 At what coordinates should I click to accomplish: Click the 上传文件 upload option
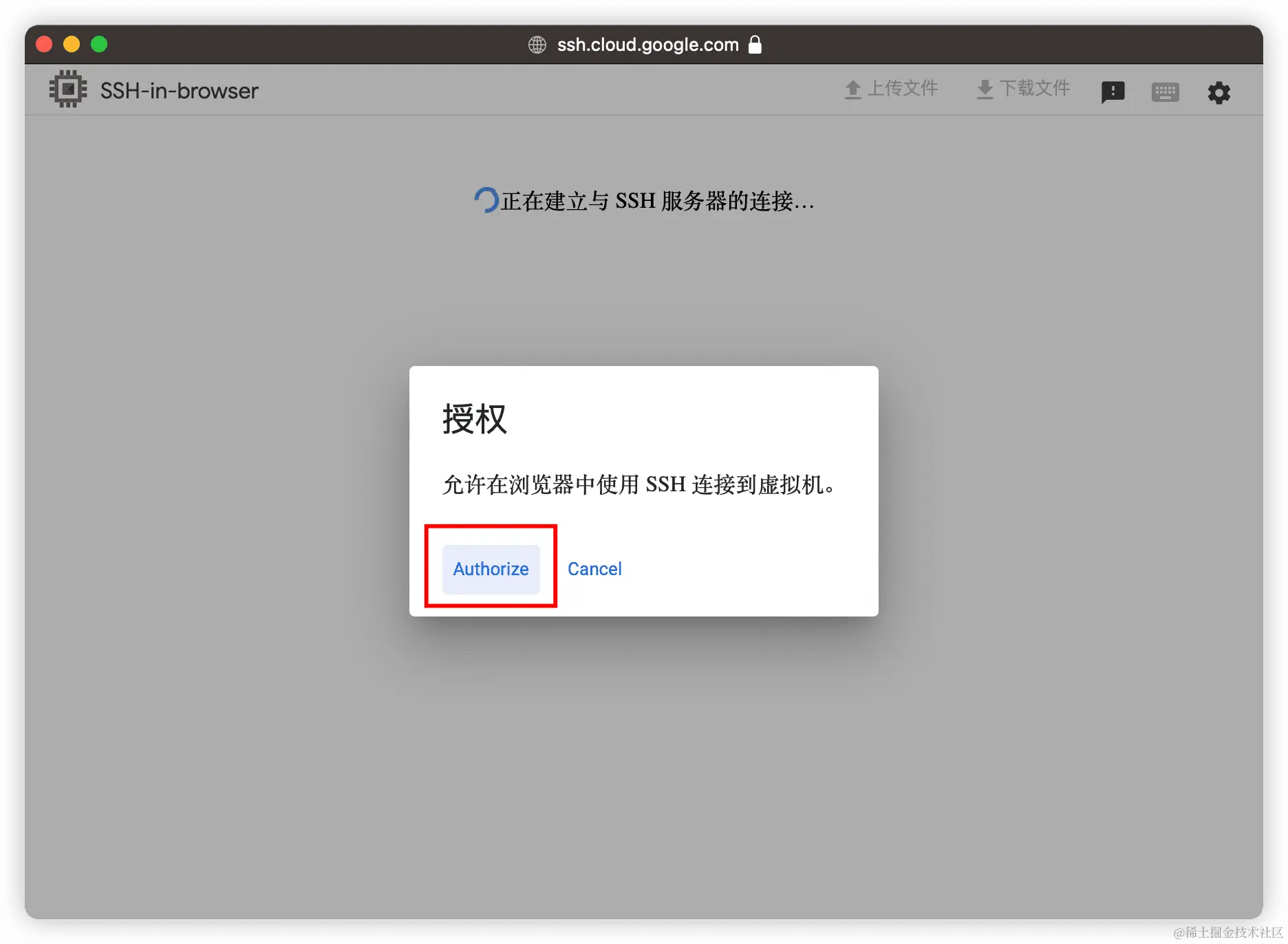click(x=903, y=88)
